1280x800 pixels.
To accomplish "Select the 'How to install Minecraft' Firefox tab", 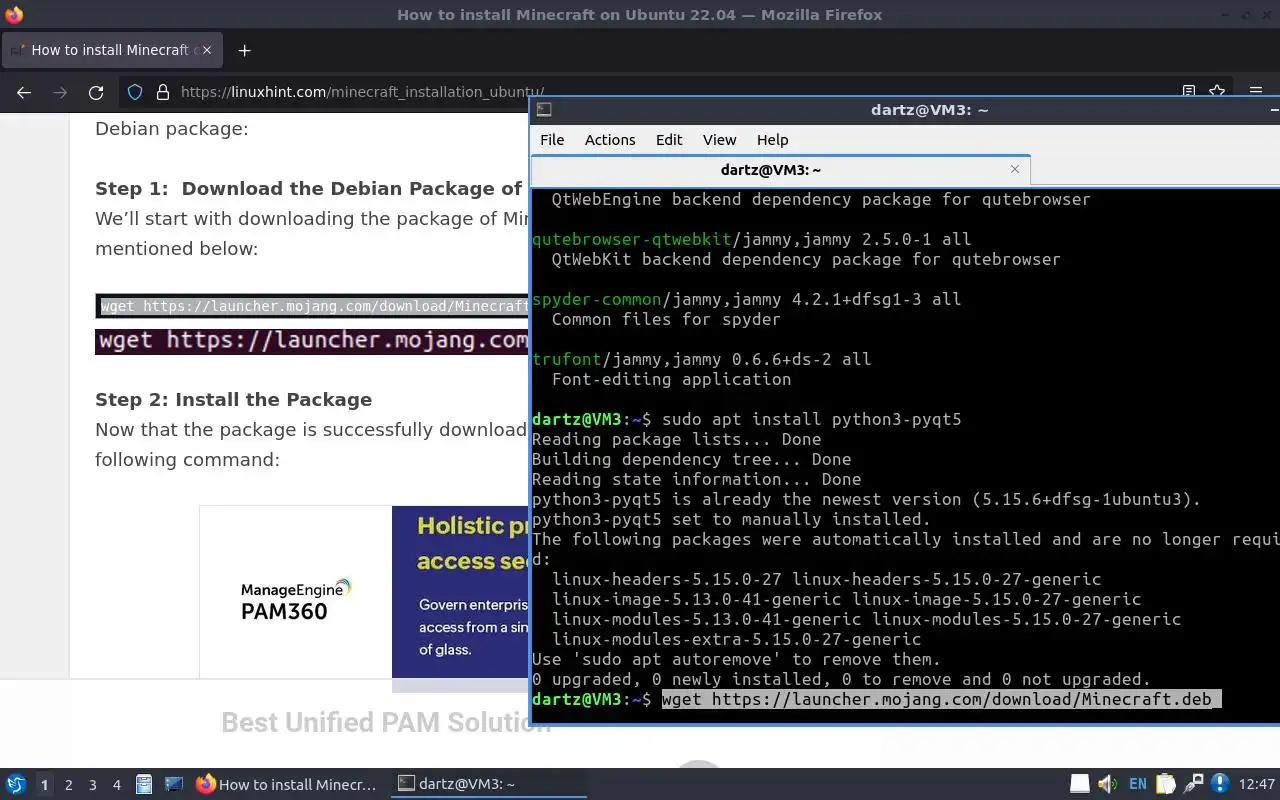I will point(112,50).
